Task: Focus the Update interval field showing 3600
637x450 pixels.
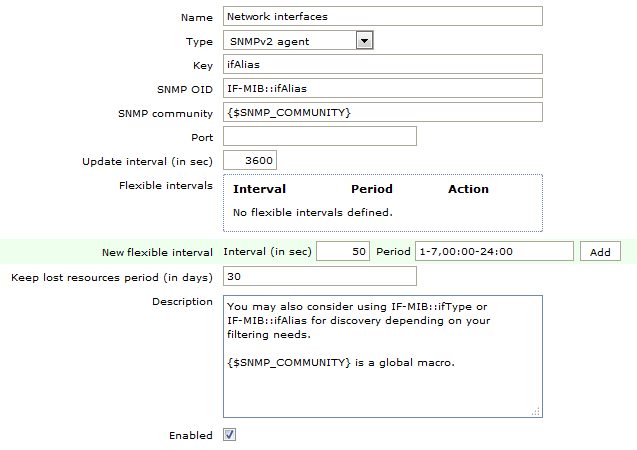Action: [250, 161]
